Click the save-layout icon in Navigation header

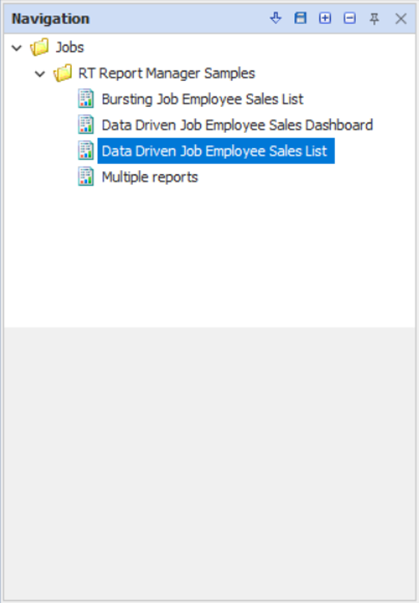point(300,18)
